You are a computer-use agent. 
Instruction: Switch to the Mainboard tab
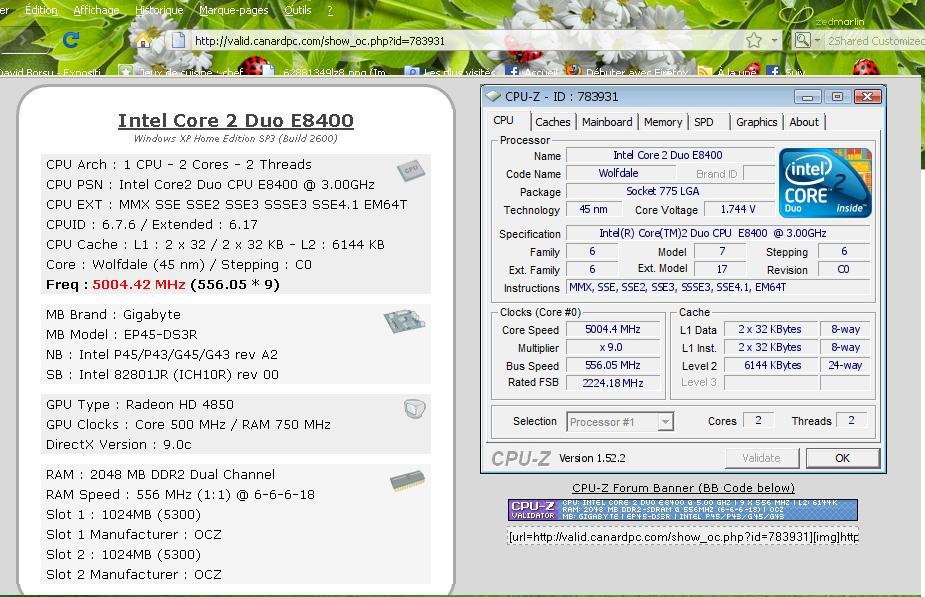coord(607,122)
